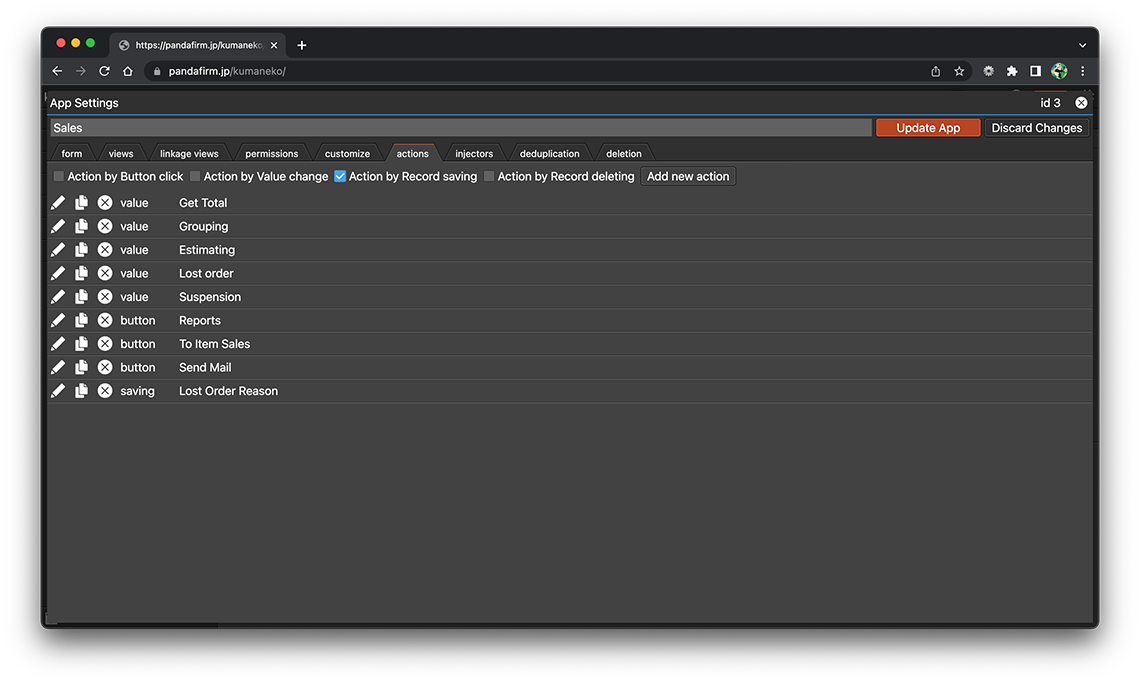Expand the Chrome tab search chevron
The width and height of the screenshot is (1140, 683).
tap(1082, 45)
